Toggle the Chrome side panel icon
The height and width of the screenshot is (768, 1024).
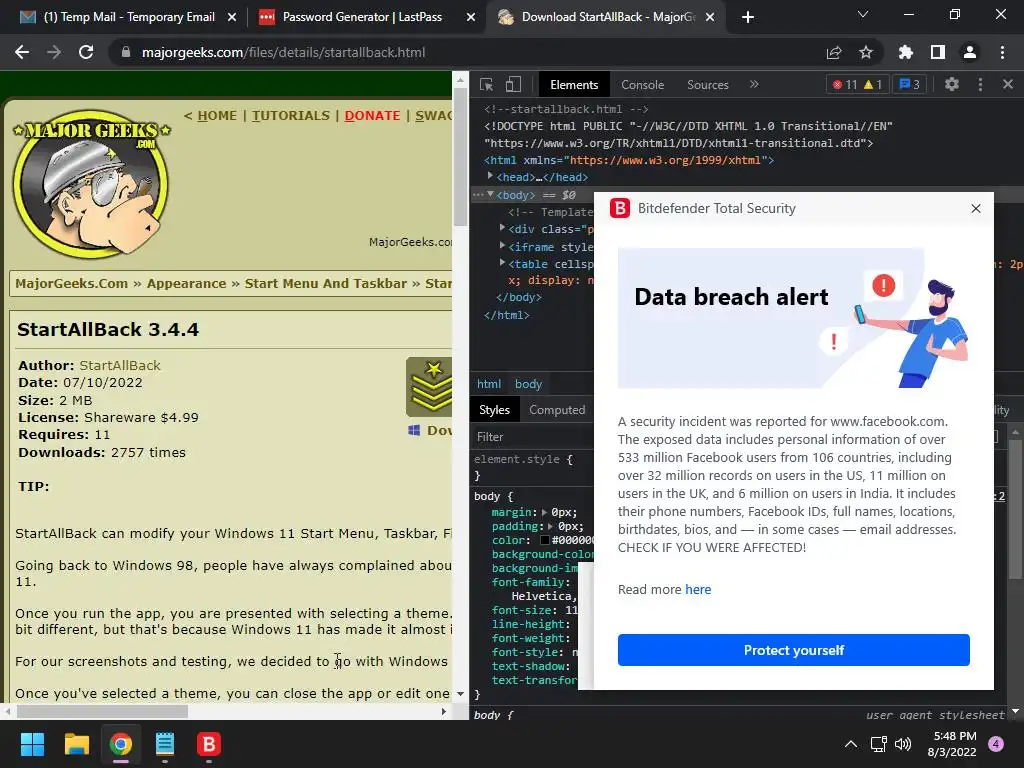(x=938, y=52)
